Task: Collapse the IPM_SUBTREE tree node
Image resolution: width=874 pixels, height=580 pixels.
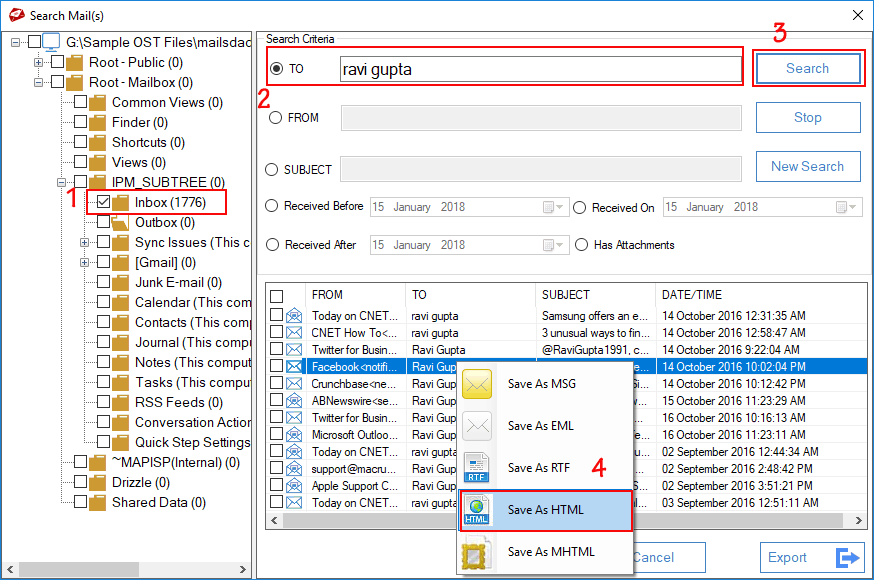Action: pyautogui.click(x=61, y=182)
